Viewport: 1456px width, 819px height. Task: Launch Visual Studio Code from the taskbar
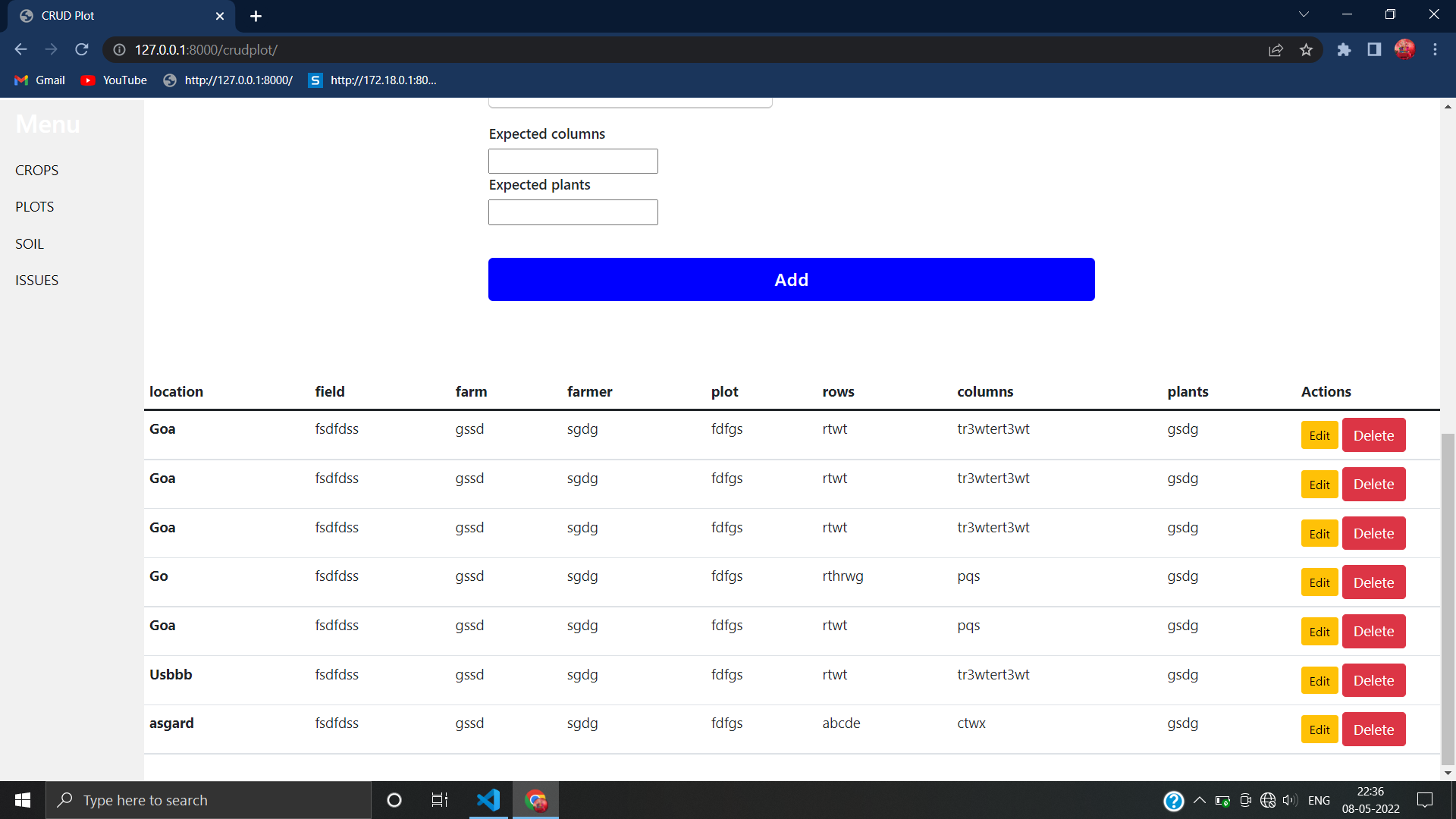click(x=489, y=800)
